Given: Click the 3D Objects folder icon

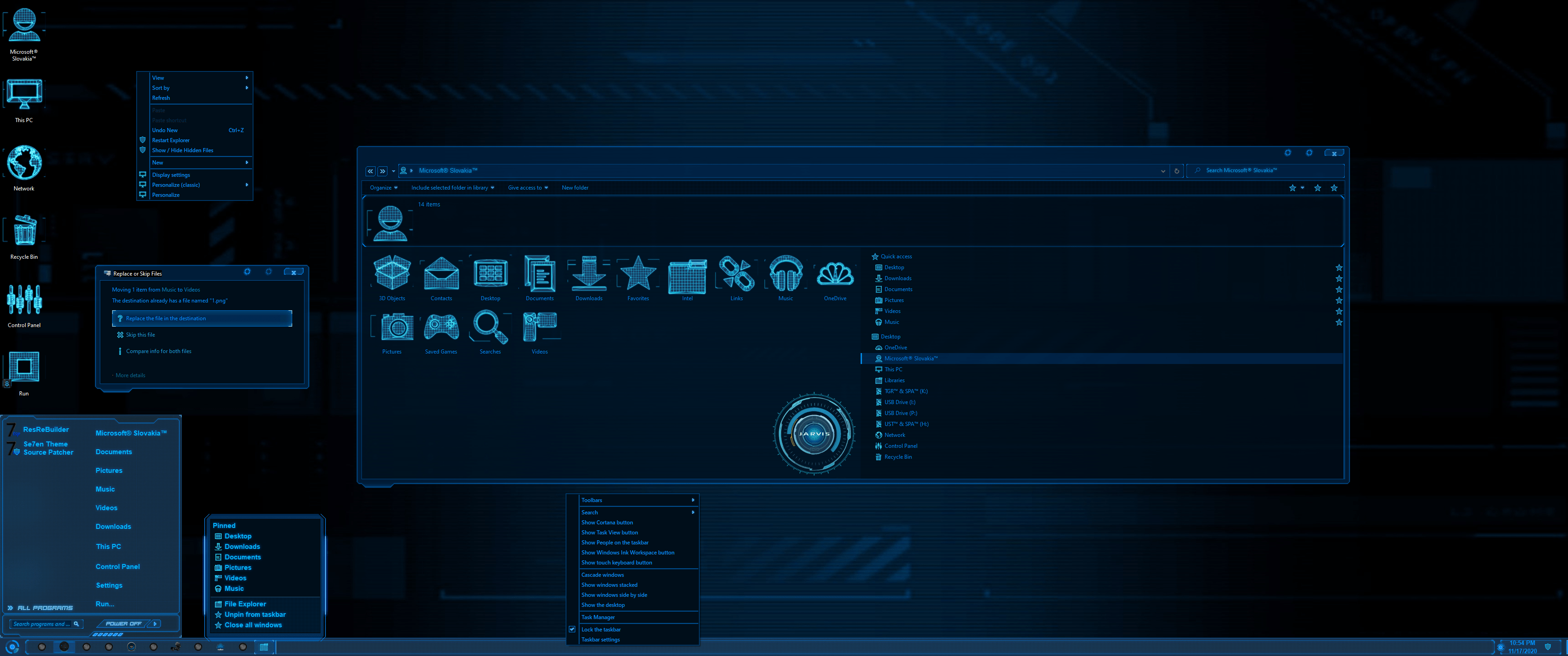Looking at the screenshot, I should tap(391, 275).
